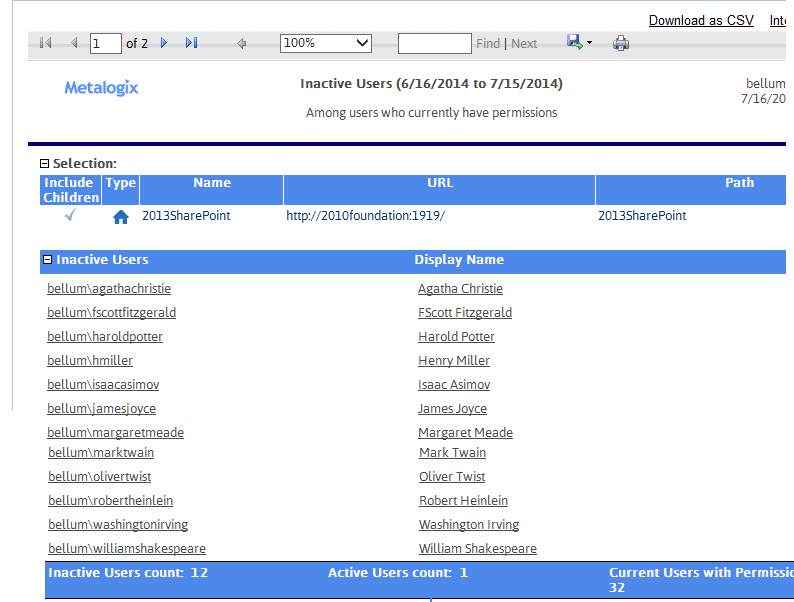This screenshot has width=794, height=602.
Task: Click Isaac Asimov display name
Action: coord(454,385)
